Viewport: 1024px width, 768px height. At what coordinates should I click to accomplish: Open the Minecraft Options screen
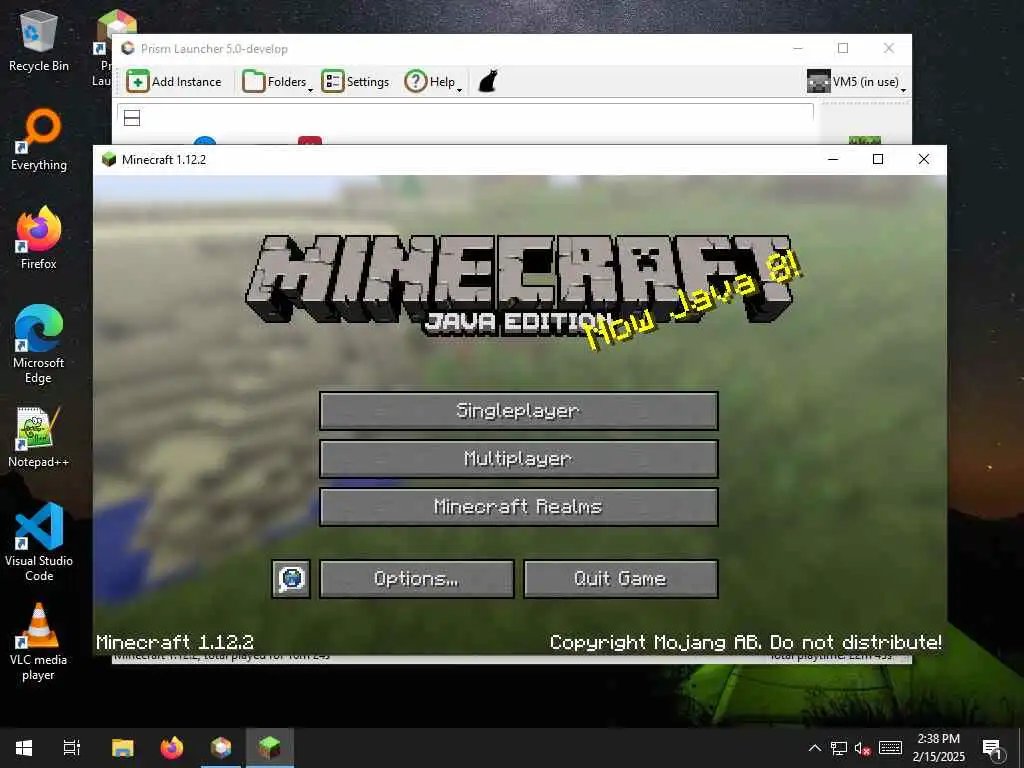coord(417,579)
